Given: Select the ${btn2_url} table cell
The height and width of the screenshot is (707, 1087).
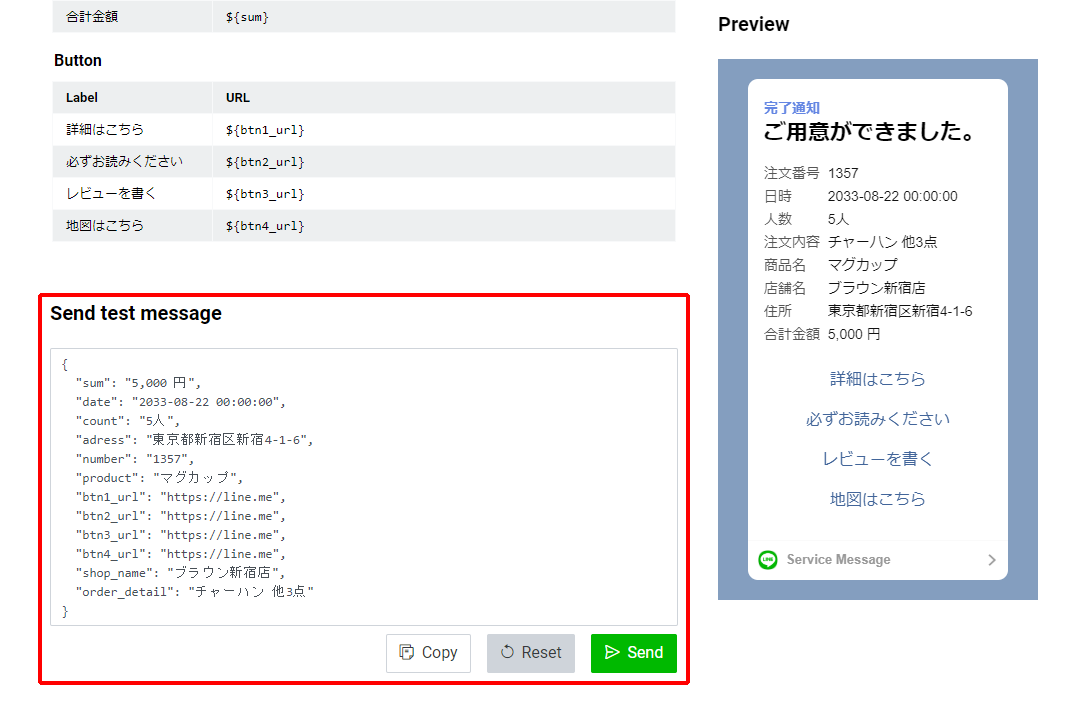Looking at the screenshot, I should click(x=265, y=162).
